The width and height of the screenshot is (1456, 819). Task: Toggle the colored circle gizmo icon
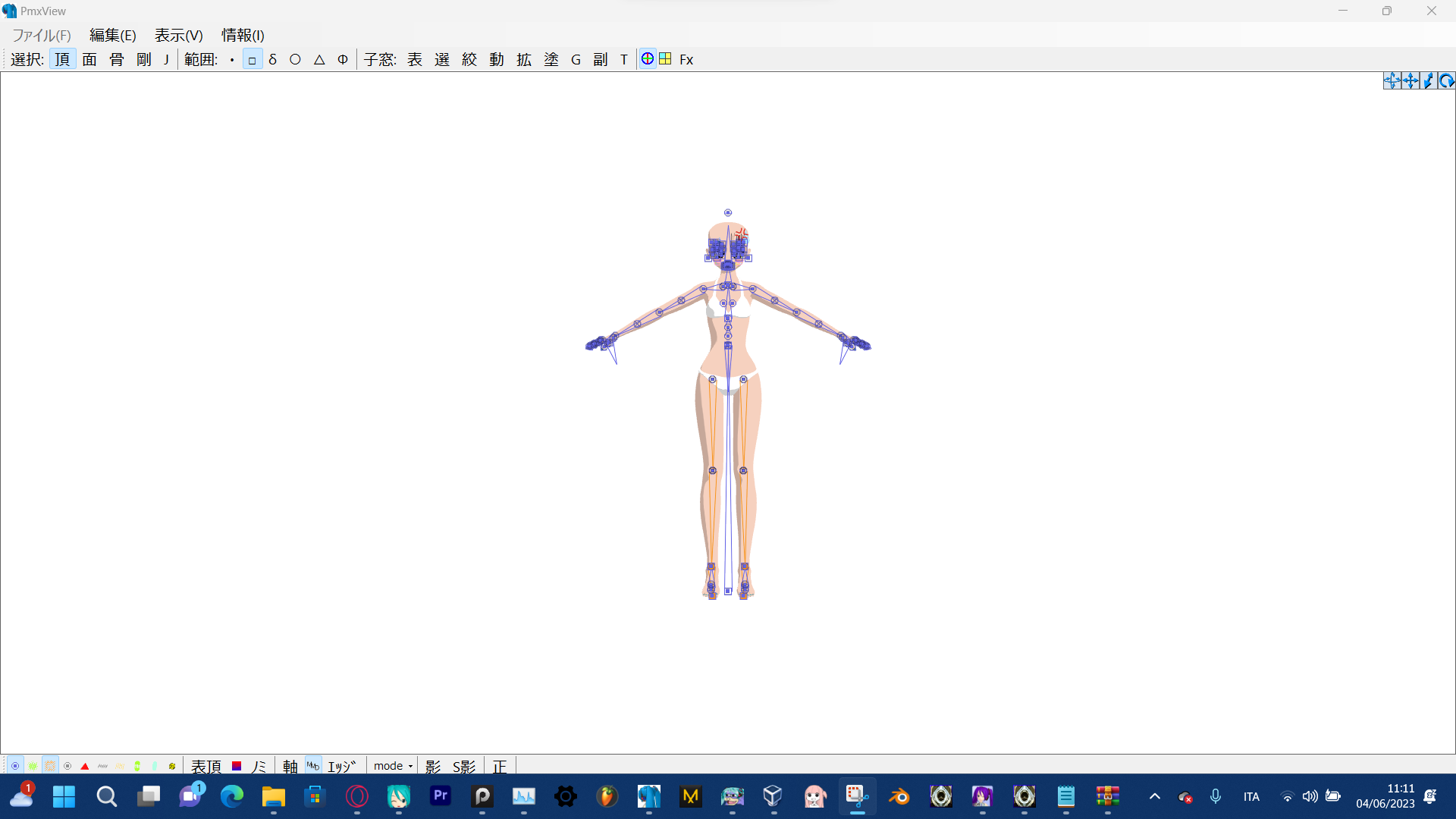pos(648,58)
